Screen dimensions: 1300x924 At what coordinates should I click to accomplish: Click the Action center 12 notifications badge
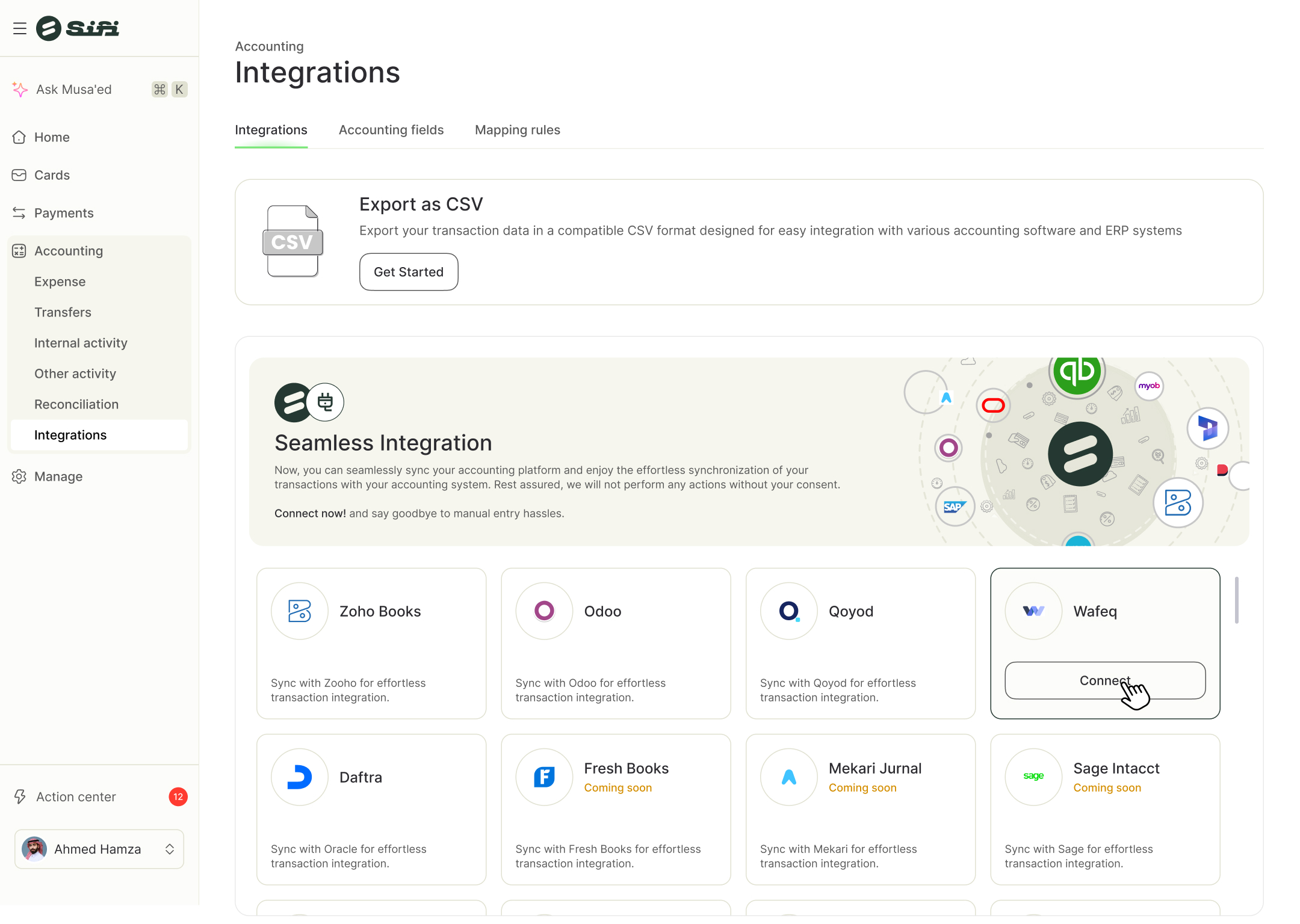(178, 796)
